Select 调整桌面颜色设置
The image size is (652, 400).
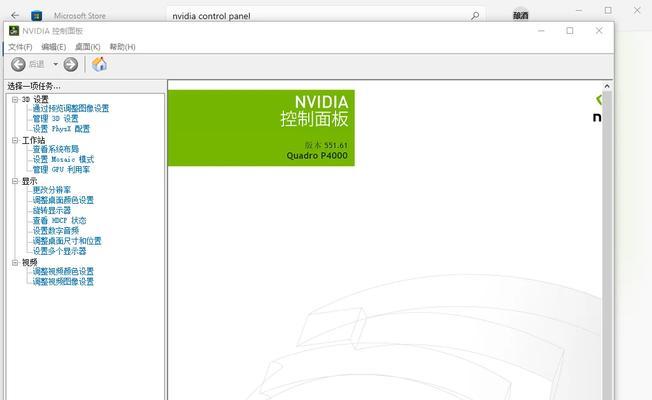pos(63,200)
